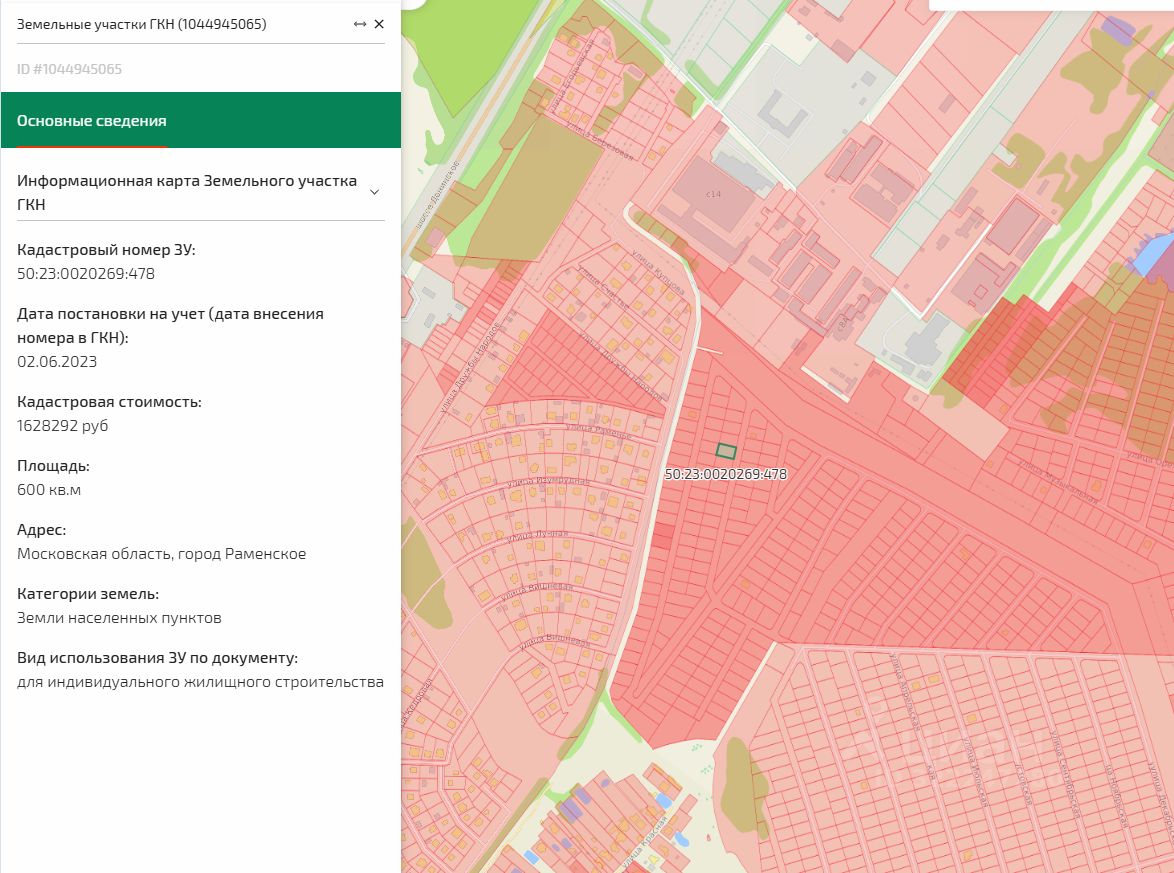Click the area value 600 кв.м
Viewport: 1174px width, 873px height.
coord(49,490)
